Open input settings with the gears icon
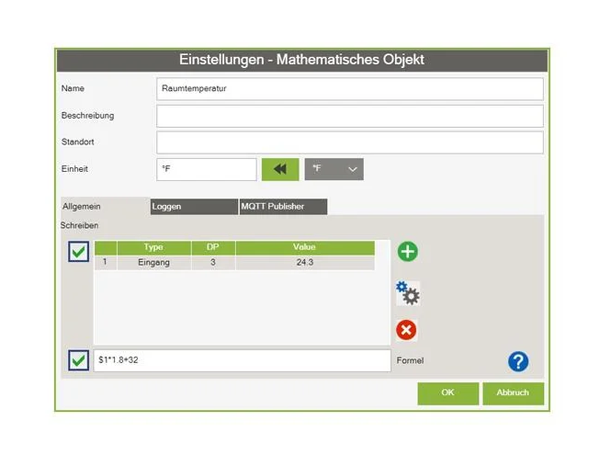Image resolution: width=600 pixels, height=455 pixels. 407,292
